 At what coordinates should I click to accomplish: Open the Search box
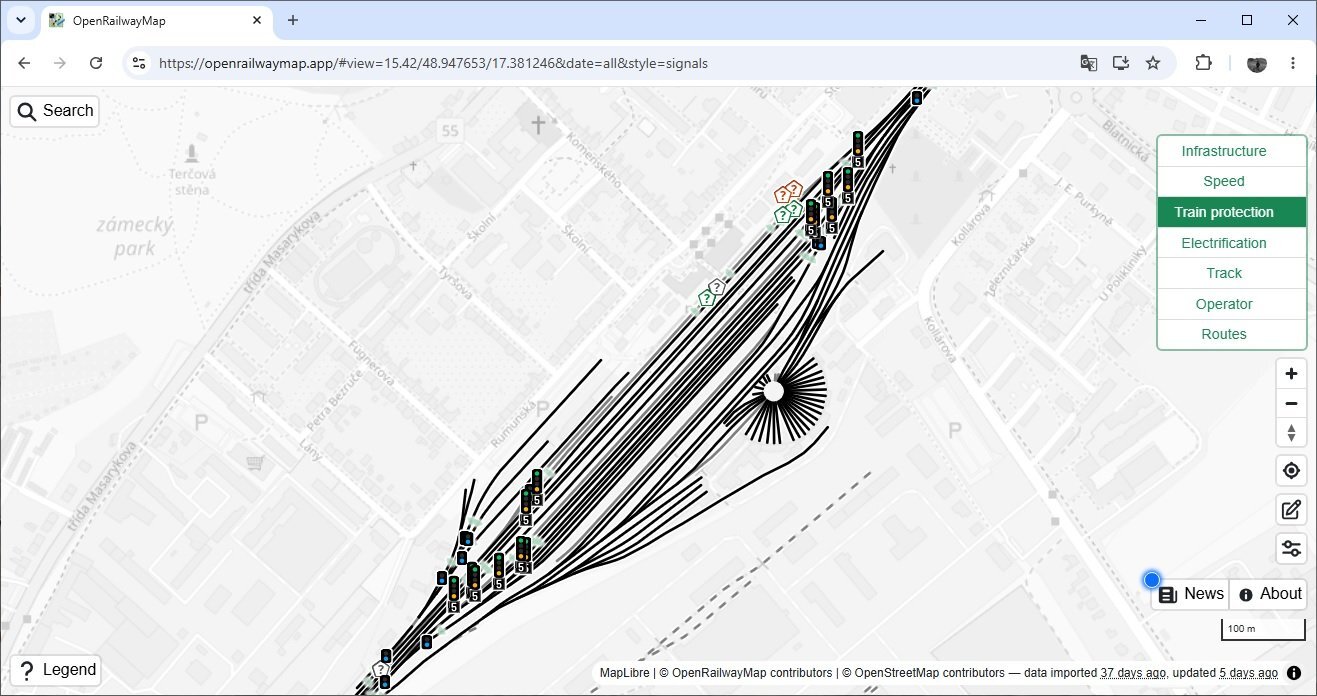[55, 111]
